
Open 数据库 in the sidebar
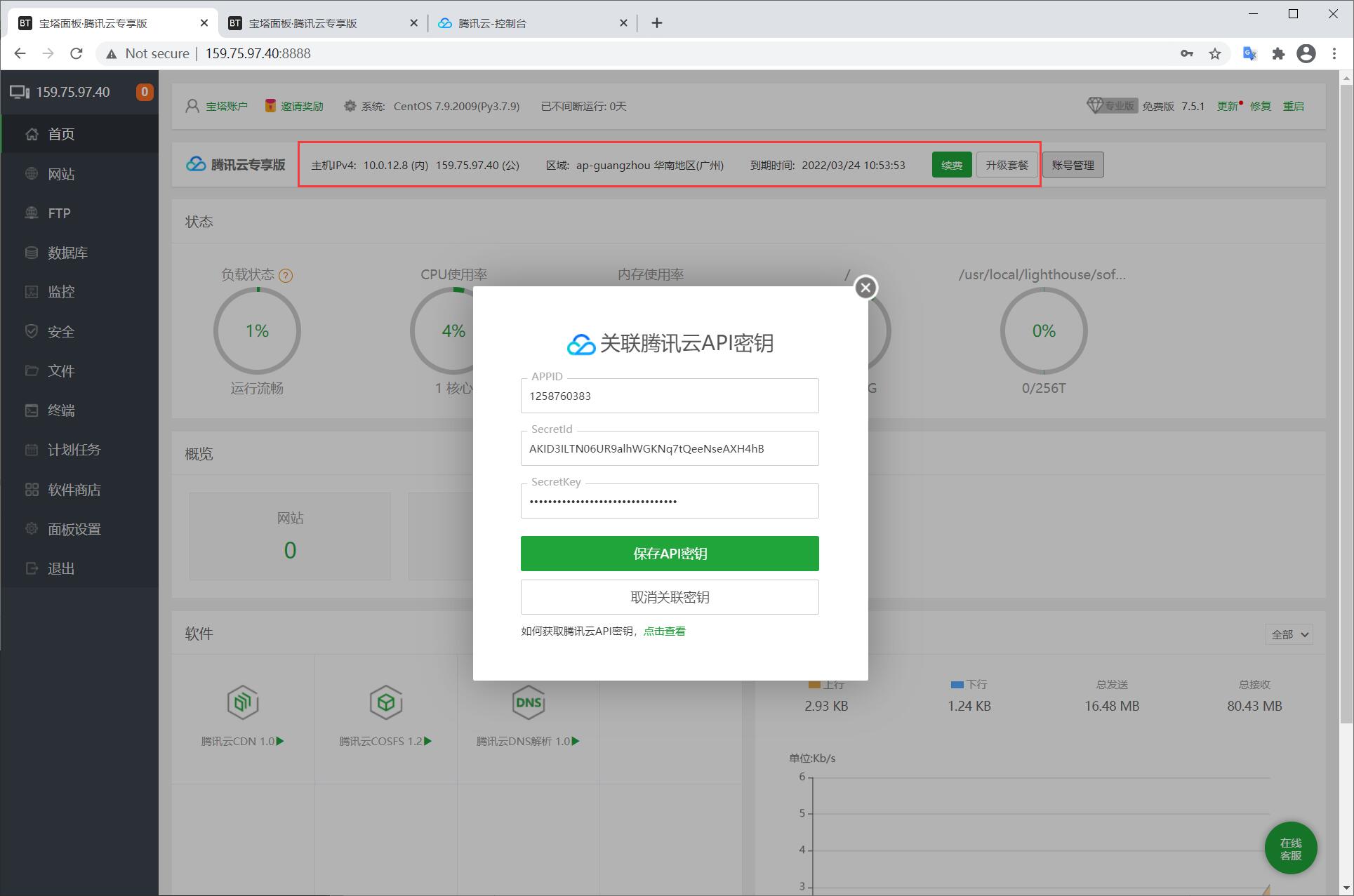(79, 253)
